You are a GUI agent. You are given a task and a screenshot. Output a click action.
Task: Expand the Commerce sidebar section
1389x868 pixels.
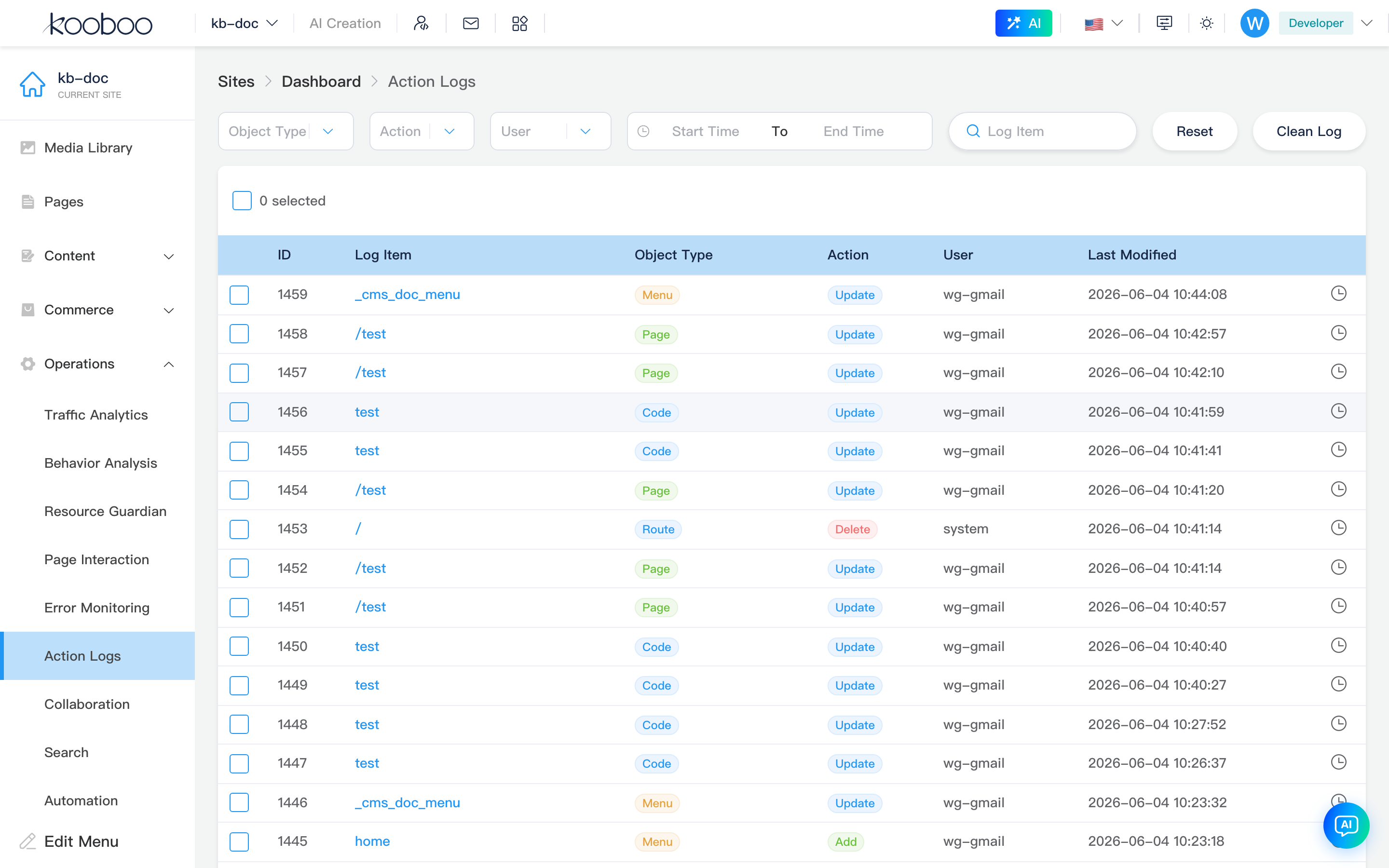coord(97,310)
